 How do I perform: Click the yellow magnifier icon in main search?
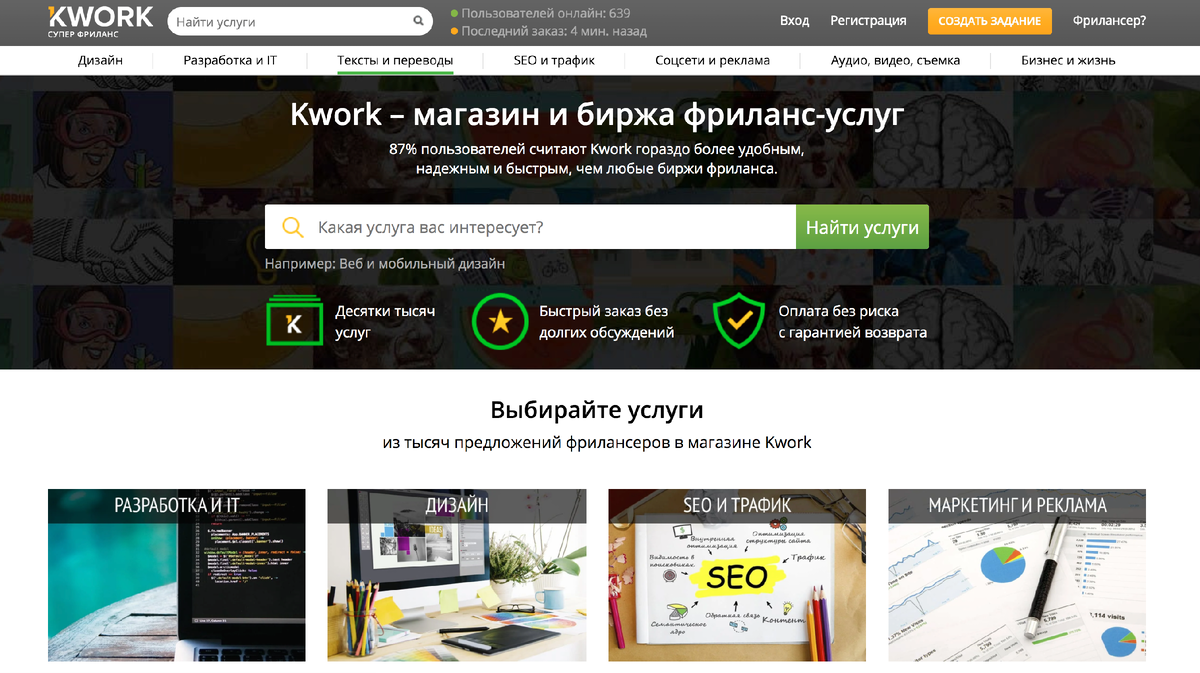(292, 227)
